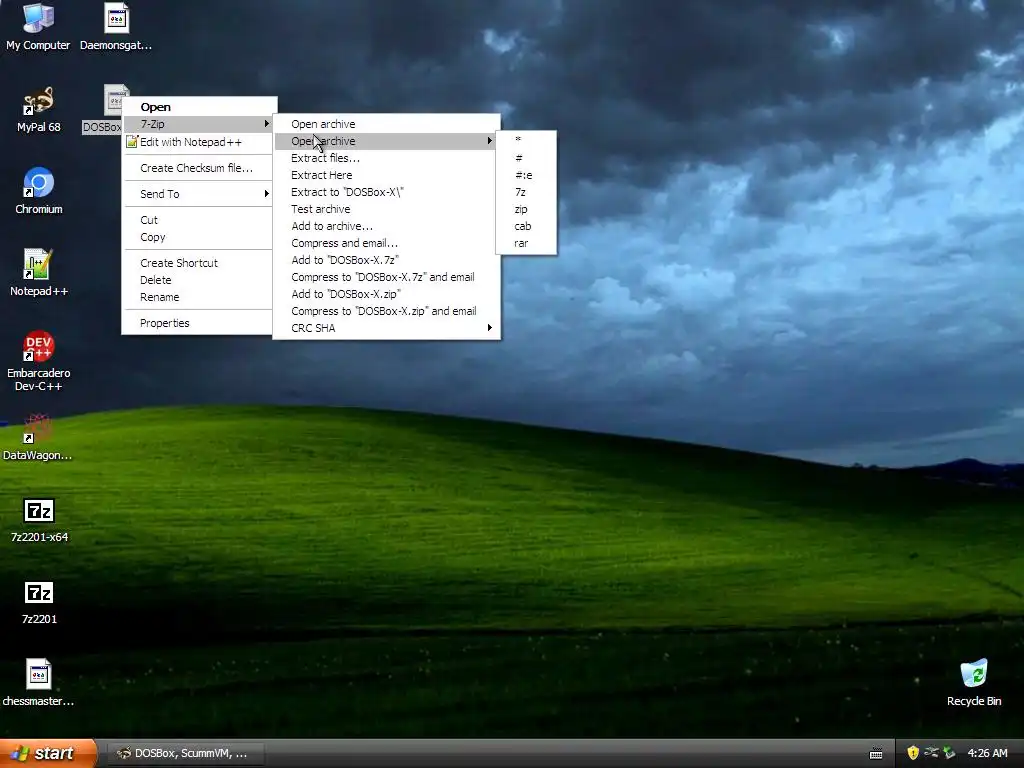Choose Edit with Notepad++ in the context menu
The width and height of the screenshot is (1024, 768).
[x=199, y=142]
